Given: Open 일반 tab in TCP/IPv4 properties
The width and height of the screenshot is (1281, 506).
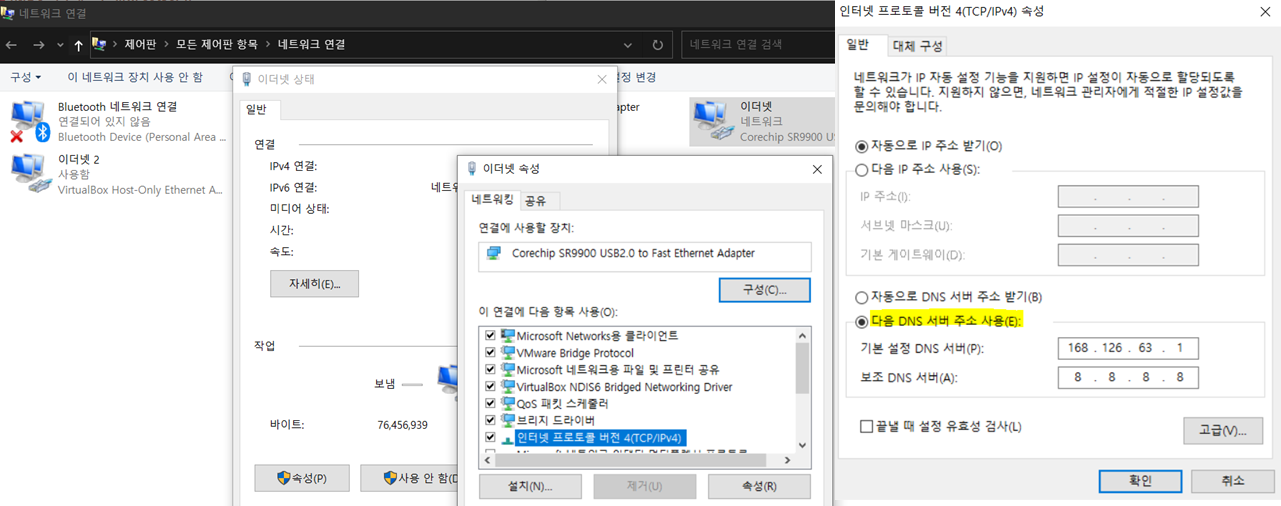Looking at the screenshot, I should tap(859, 44).
